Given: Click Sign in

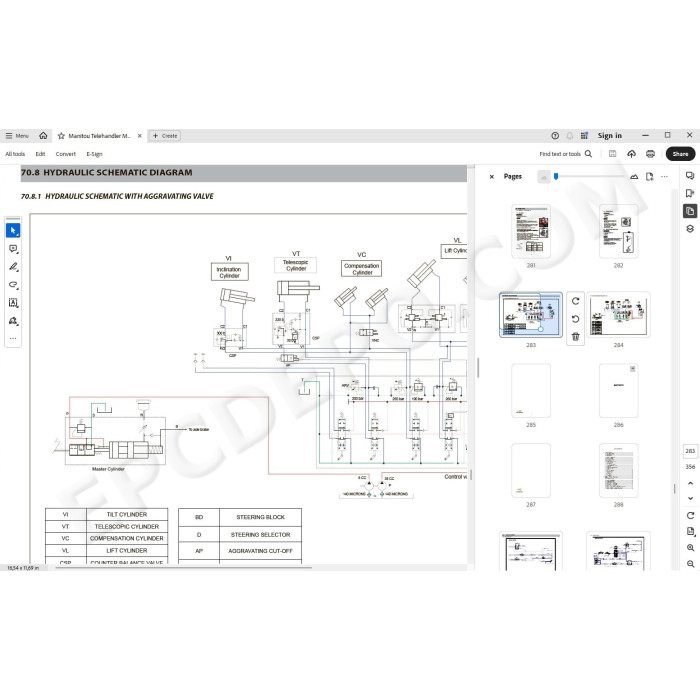Looking at the screenshot, I should pyautogui.click(x=609, y=136).
